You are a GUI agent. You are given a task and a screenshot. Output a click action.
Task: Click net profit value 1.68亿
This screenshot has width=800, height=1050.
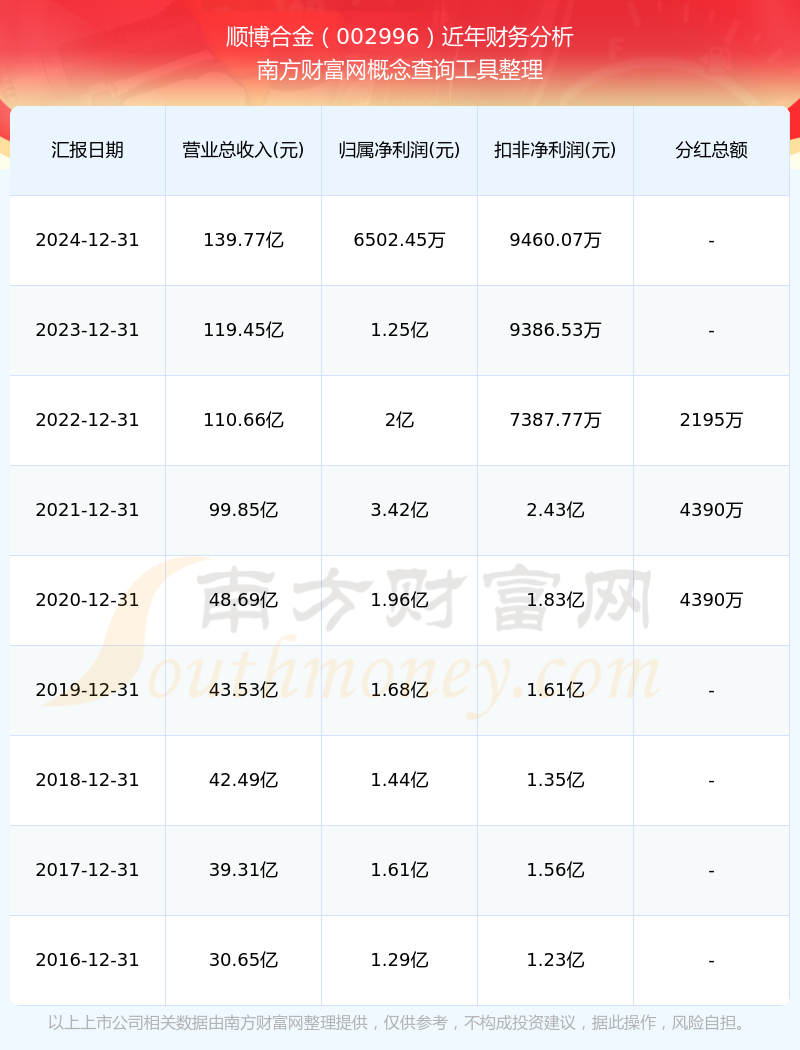point(400,690)
